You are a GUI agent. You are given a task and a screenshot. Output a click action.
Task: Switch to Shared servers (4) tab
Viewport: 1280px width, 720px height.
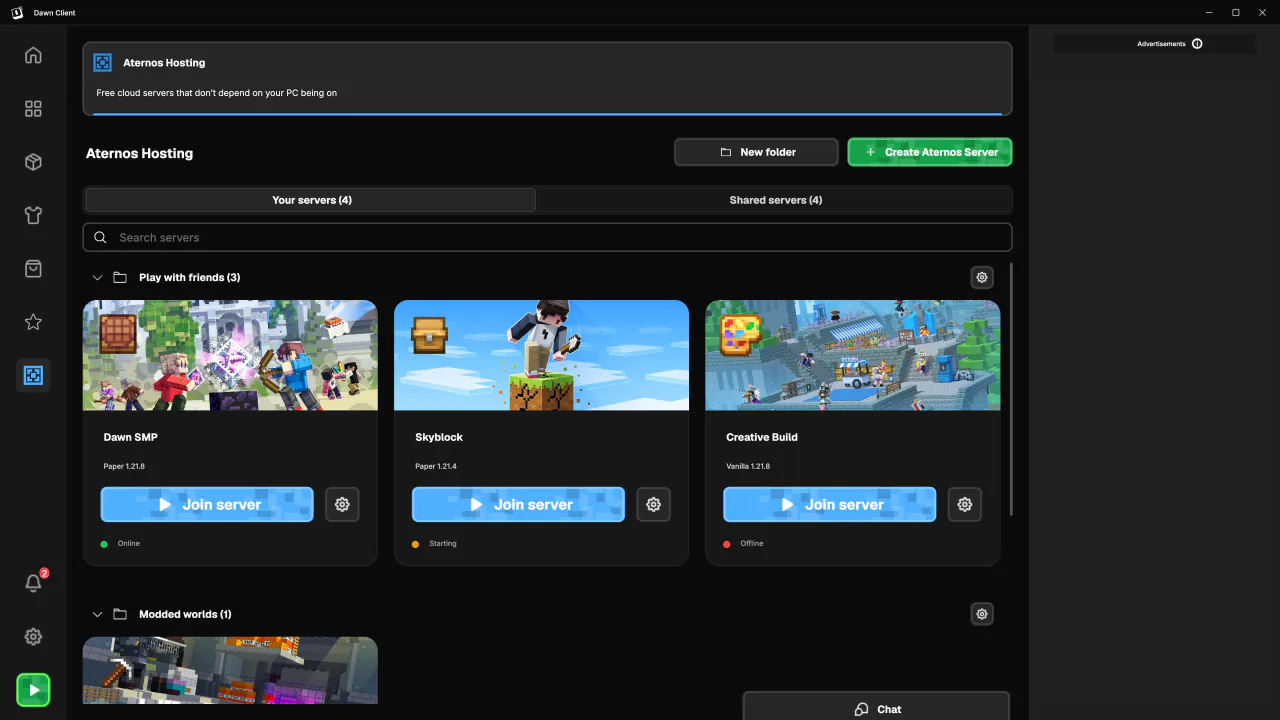[775, 200]
